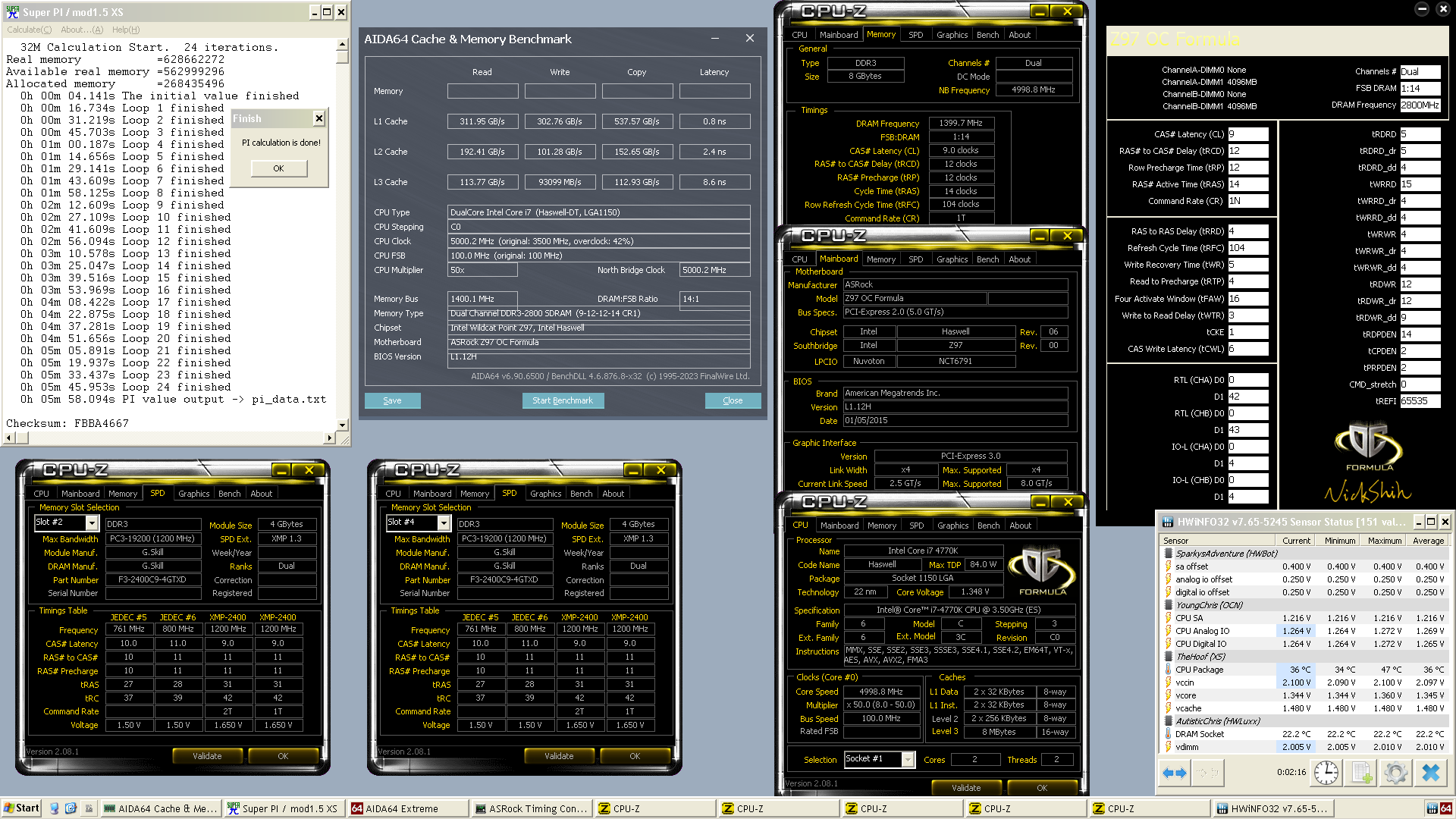Click YoungChris (OCN) sensor group chip icon

[x=1169, y=605]
